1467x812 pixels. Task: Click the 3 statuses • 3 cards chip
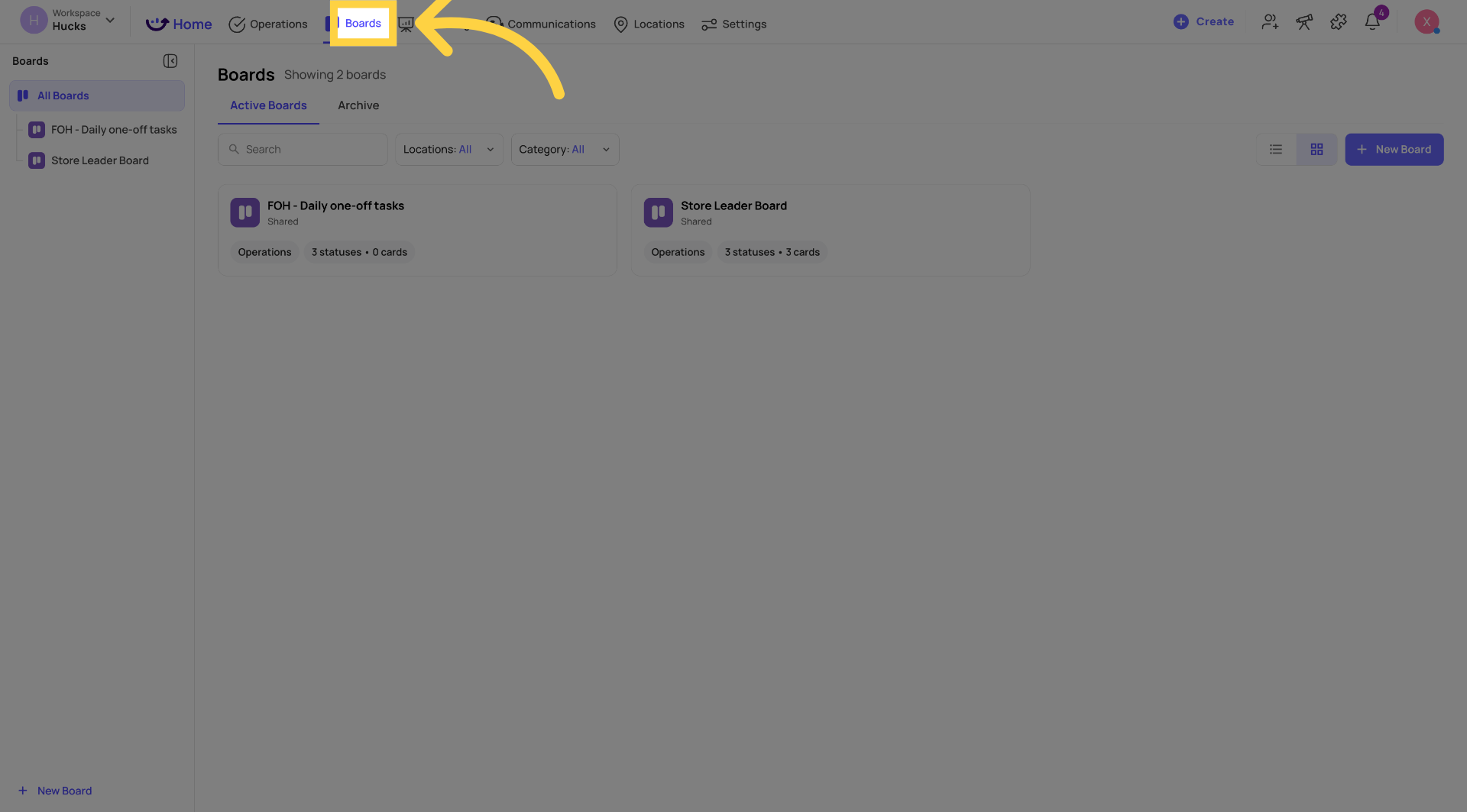(772, 252)
